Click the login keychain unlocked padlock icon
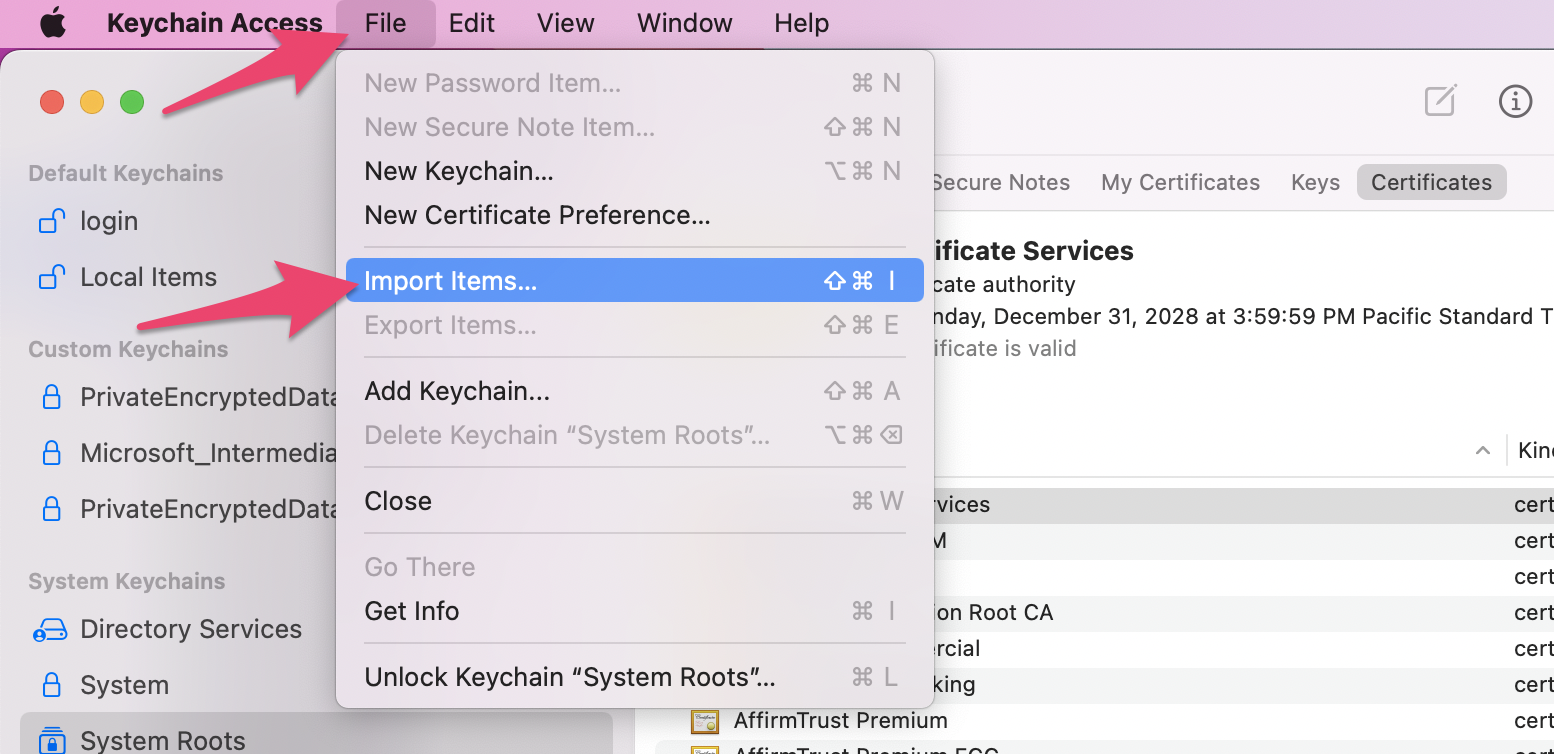1554x754 pixels. [x=52, y=221]
